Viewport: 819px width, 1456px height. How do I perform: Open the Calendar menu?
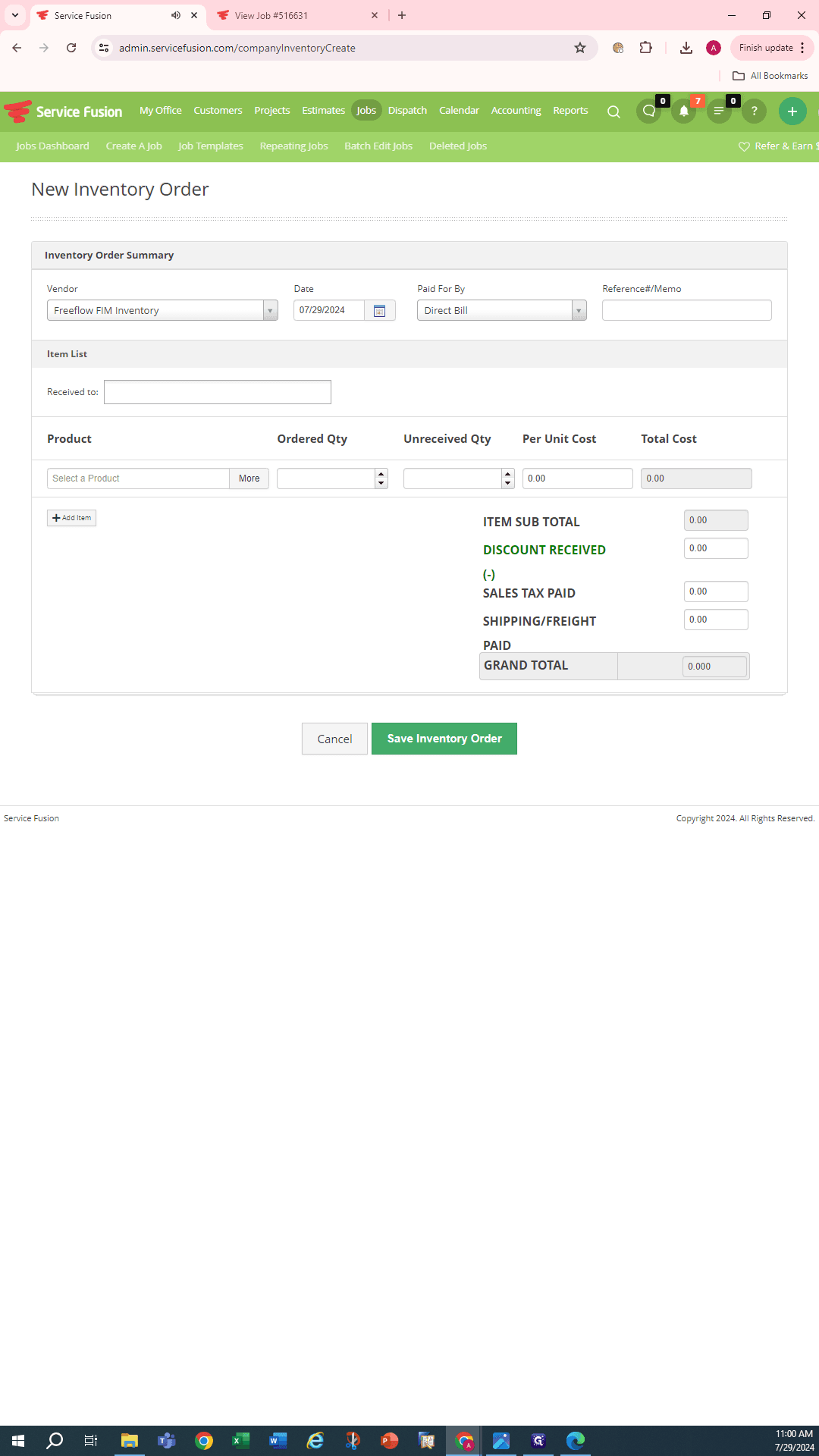(x=460, y=111)
